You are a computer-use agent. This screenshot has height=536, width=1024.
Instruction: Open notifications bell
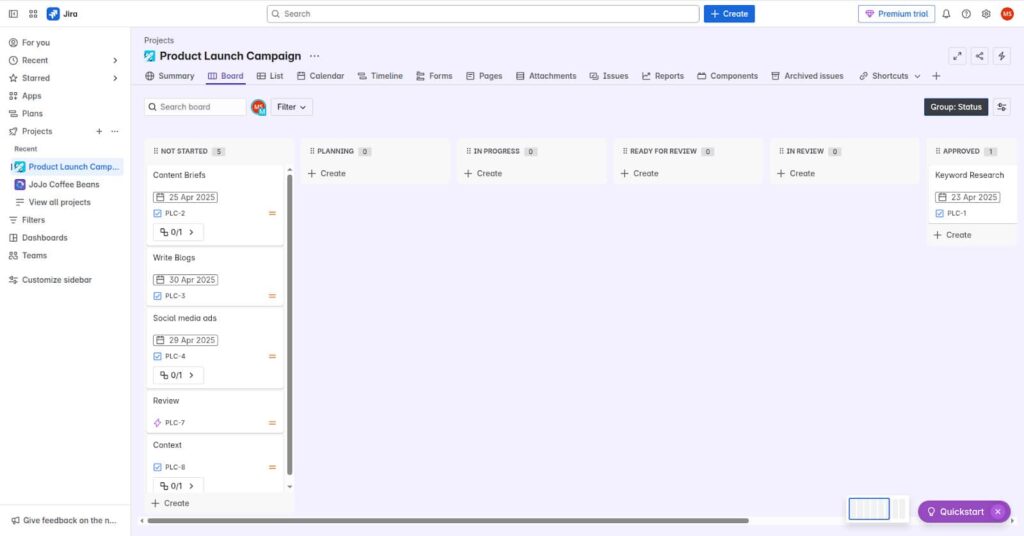tap(946, 14)
